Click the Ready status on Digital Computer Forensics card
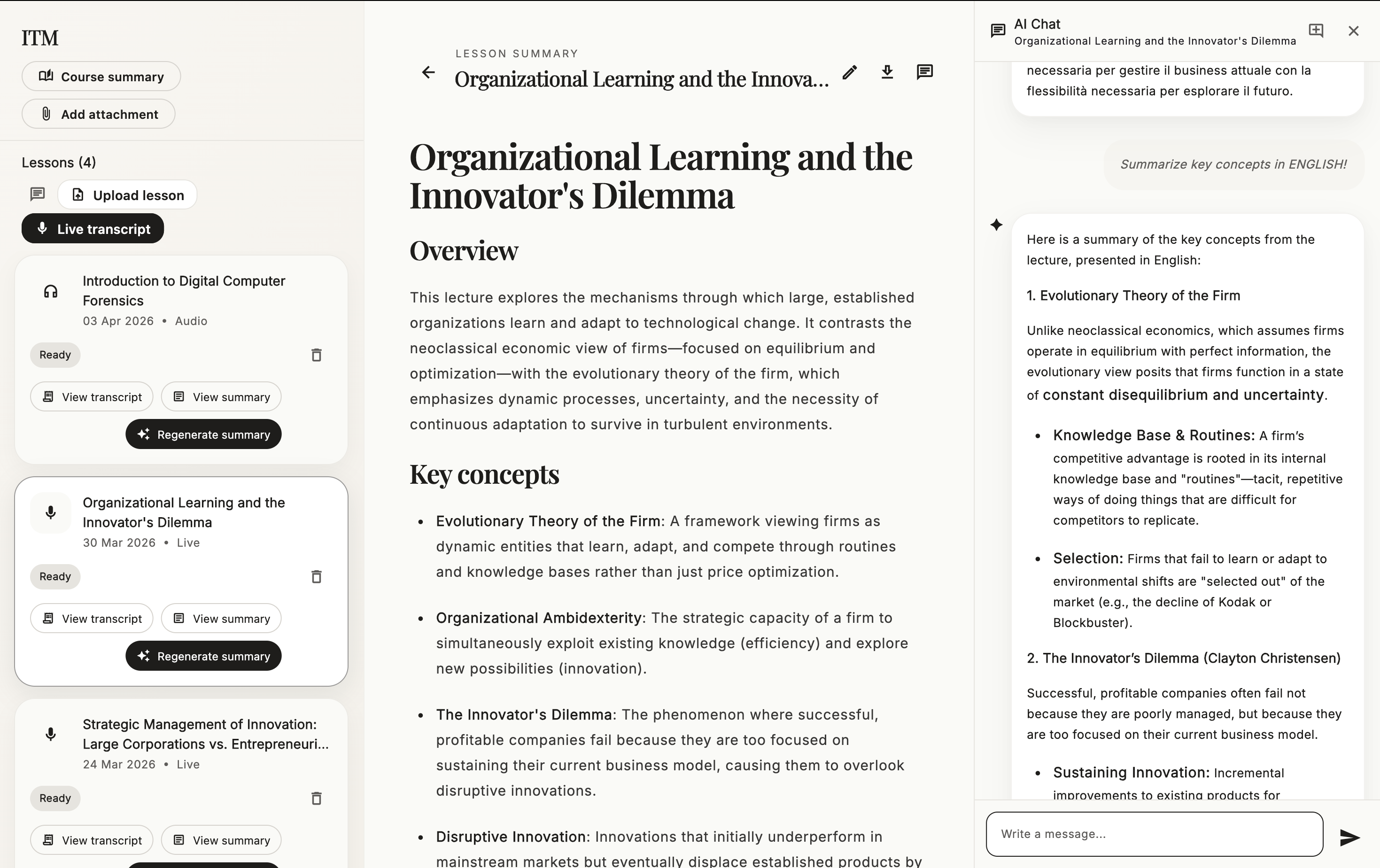 [x=55, y=355]
